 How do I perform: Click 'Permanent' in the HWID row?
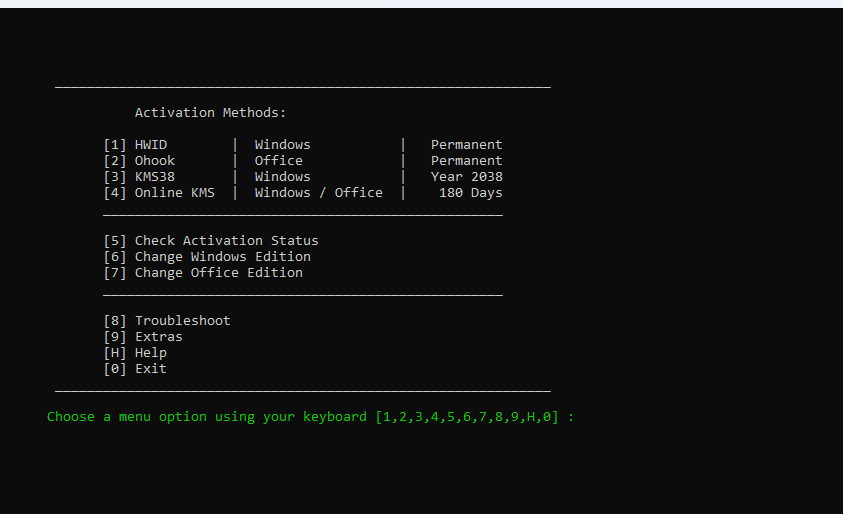click(467, 145)
